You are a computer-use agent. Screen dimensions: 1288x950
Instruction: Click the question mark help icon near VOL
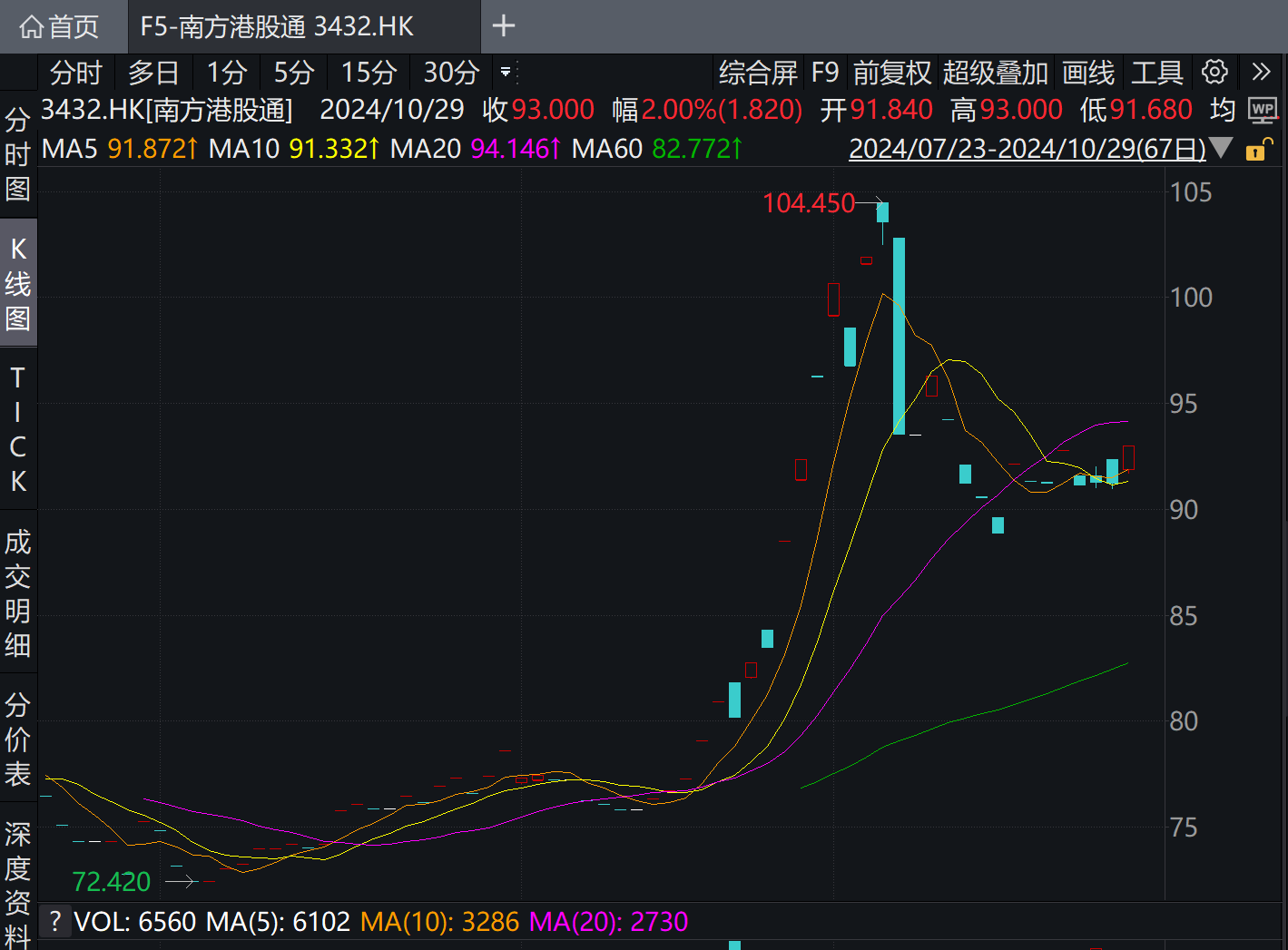[x=56, y=921]
